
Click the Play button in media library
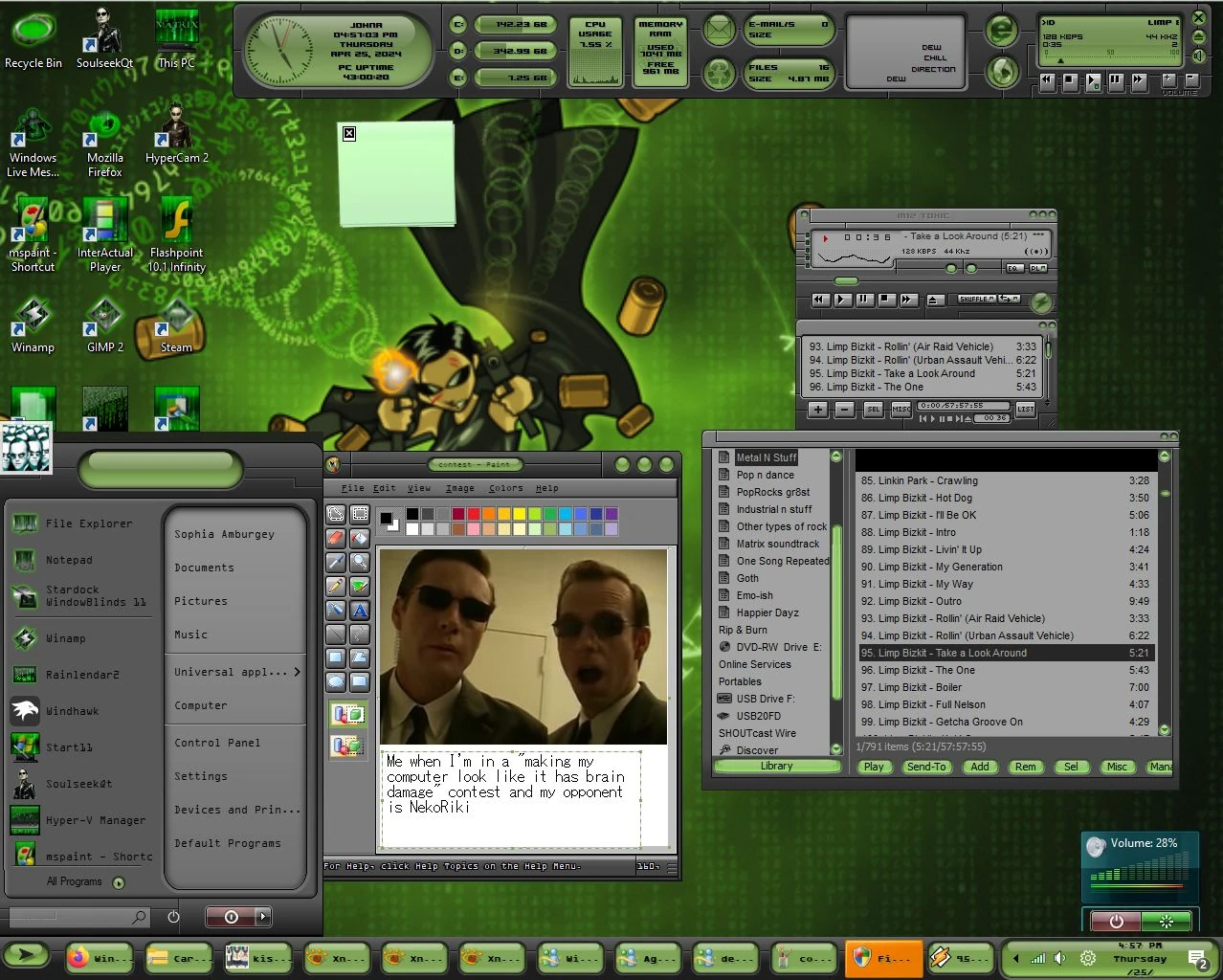tap(874, 767)
